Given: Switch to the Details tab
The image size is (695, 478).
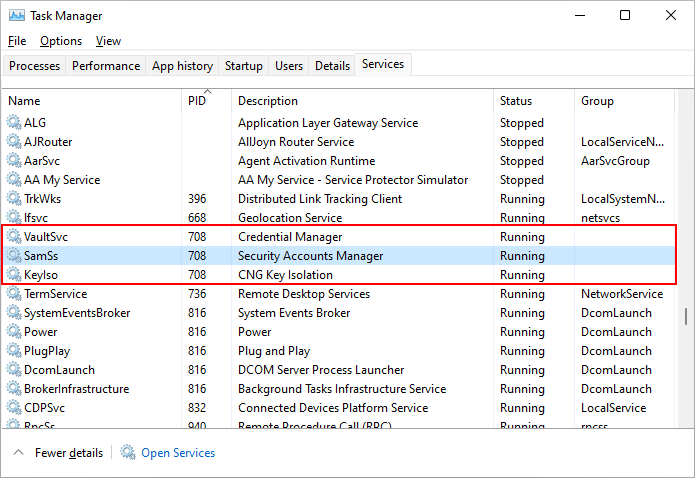Looking at the screenshot, I should point(332,66).
